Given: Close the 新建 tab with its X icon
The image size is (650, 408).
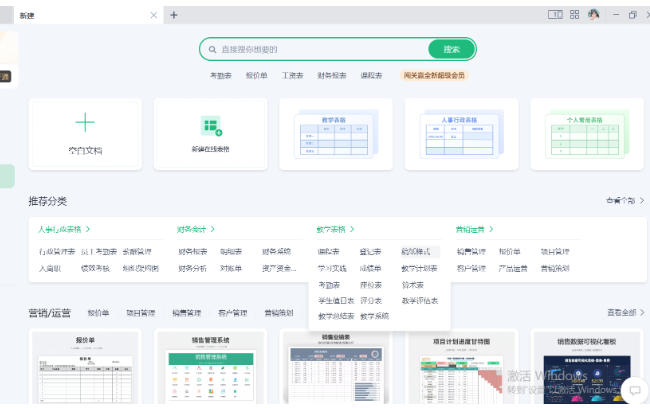Looking at the screenshot, I should coord(153,15).
